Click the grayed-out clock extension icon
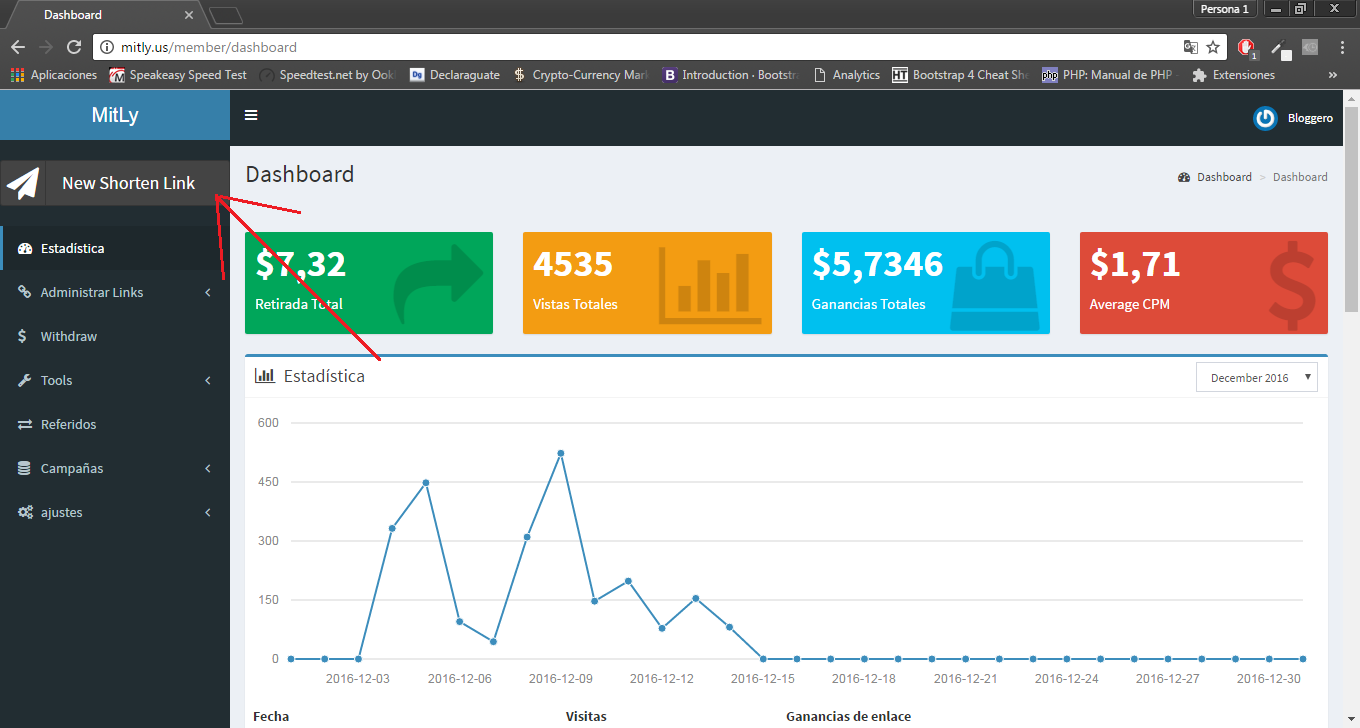 (x=1310, y=47)
